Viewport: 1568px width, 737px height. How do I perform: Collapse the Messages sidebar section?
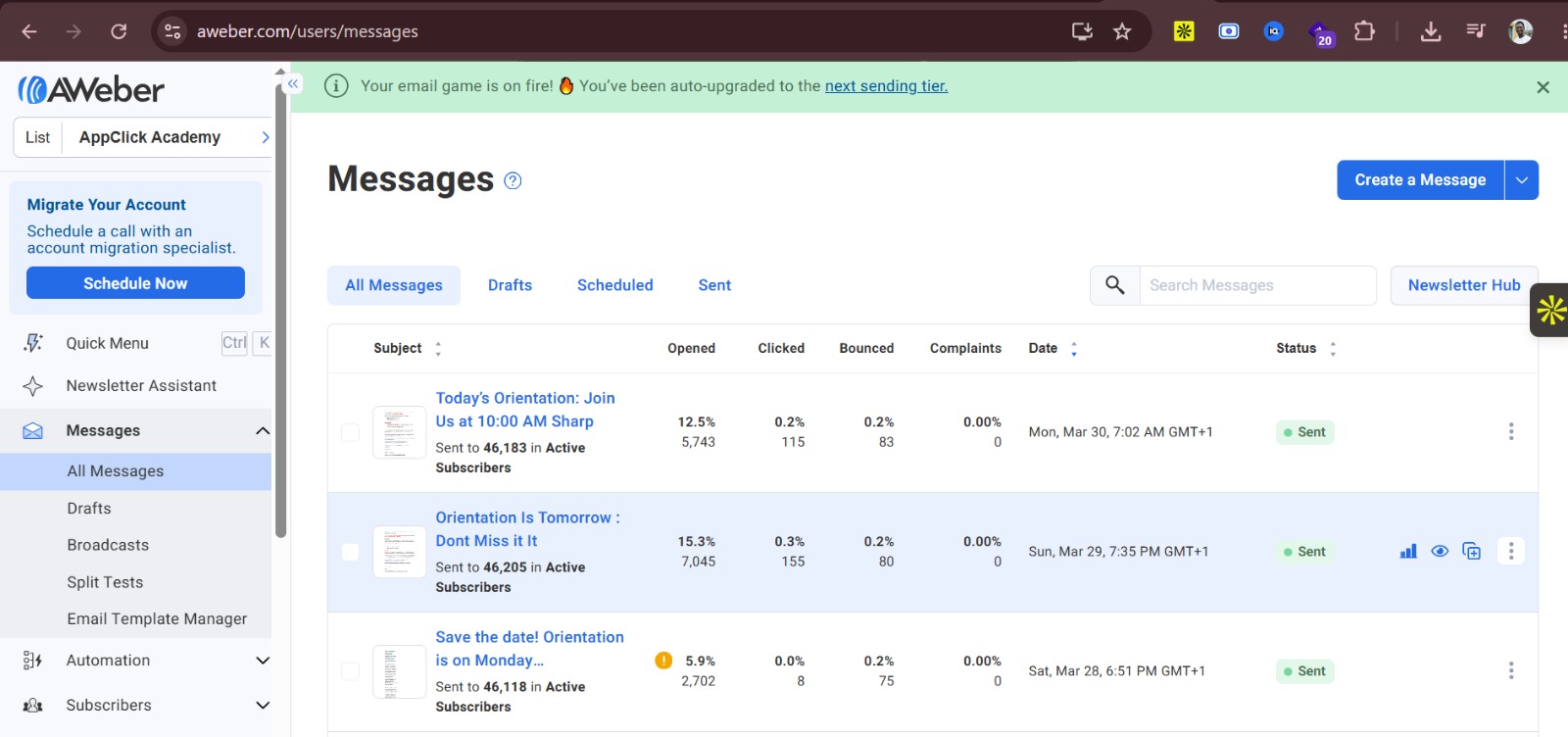click(x=262, y=431)
